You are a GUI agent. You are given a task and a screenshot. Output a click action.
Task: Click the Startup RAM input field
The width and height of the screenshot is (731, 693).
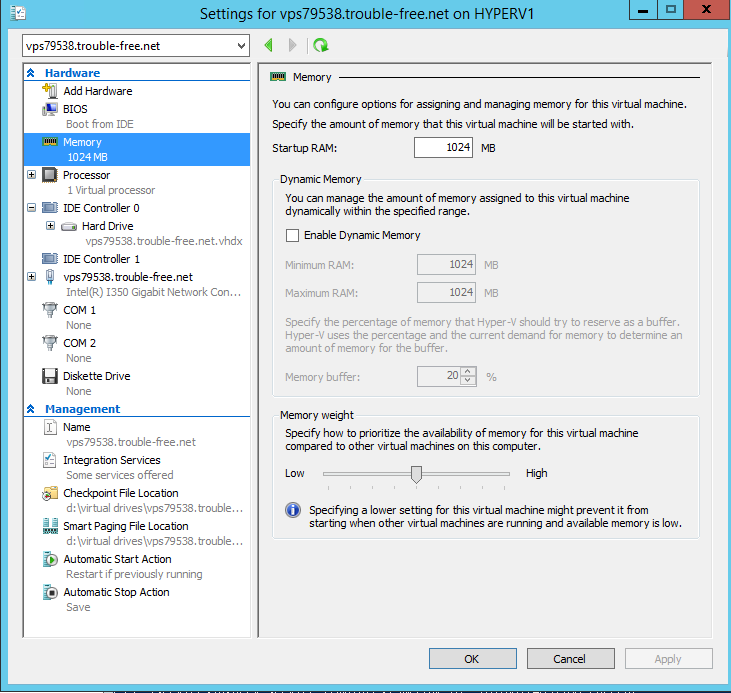click(443, 147)
